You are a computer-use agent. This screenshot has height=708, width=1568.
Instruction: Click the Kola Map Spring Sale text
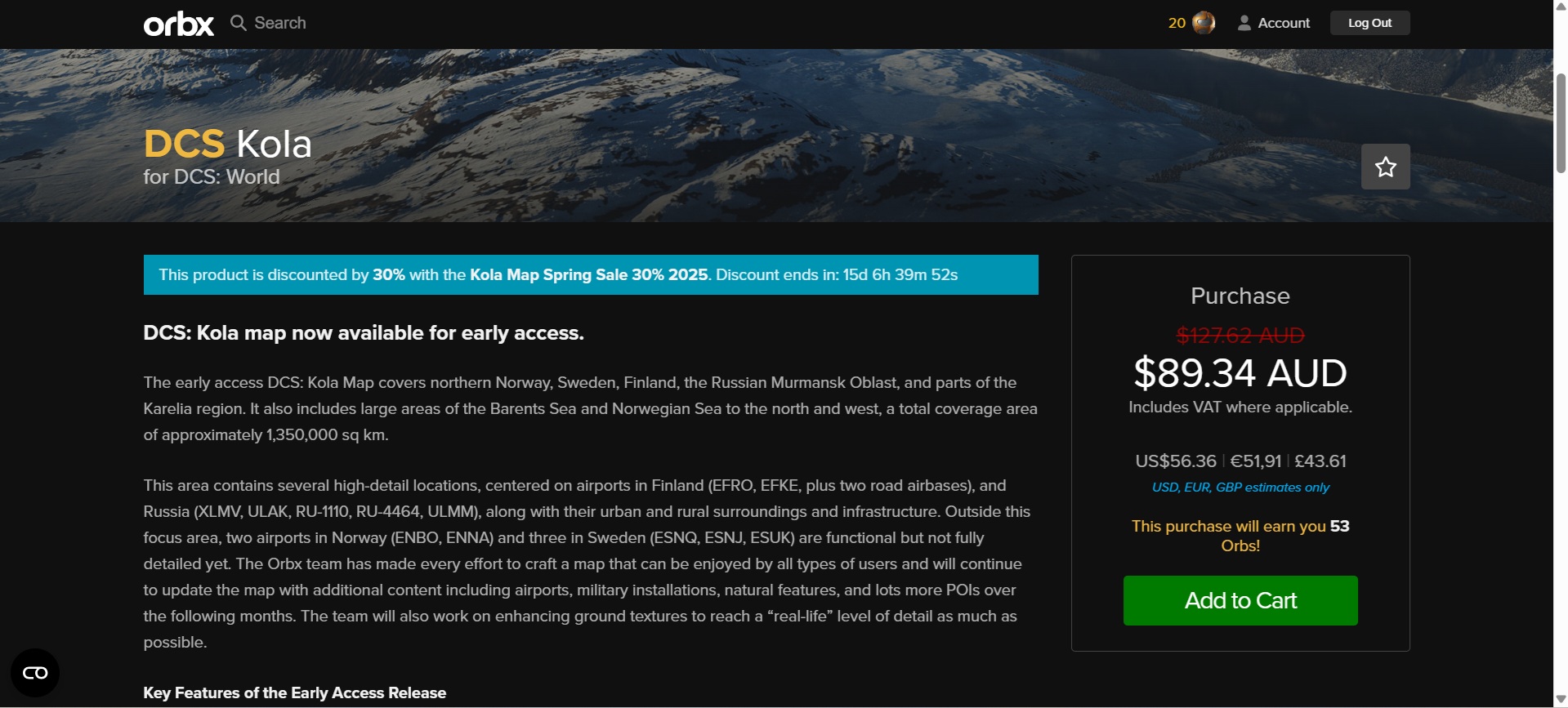588,274
